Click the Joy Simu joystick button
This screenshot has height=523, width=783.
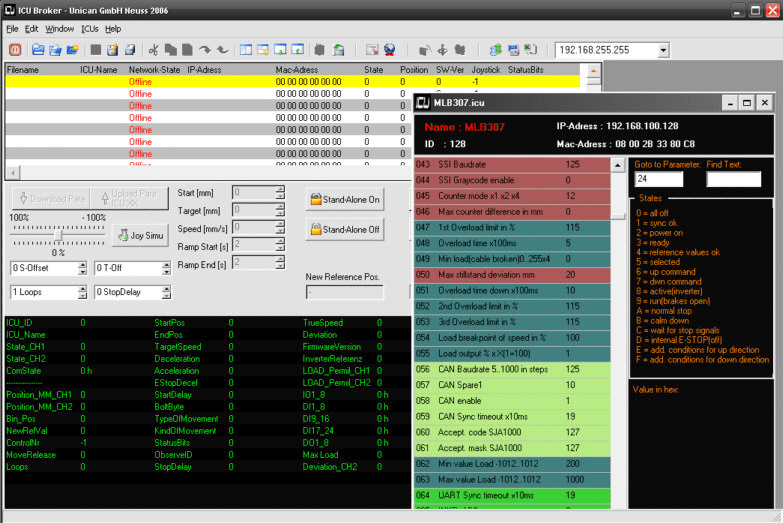point(142,236)
